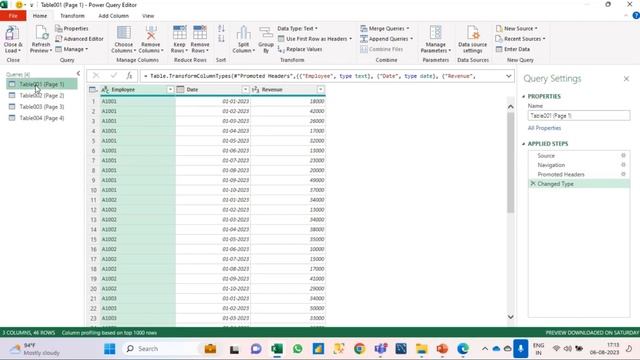Open the Append Queries dropdown
The width and height of the screenshot is (640, 360).
(387, 39)
